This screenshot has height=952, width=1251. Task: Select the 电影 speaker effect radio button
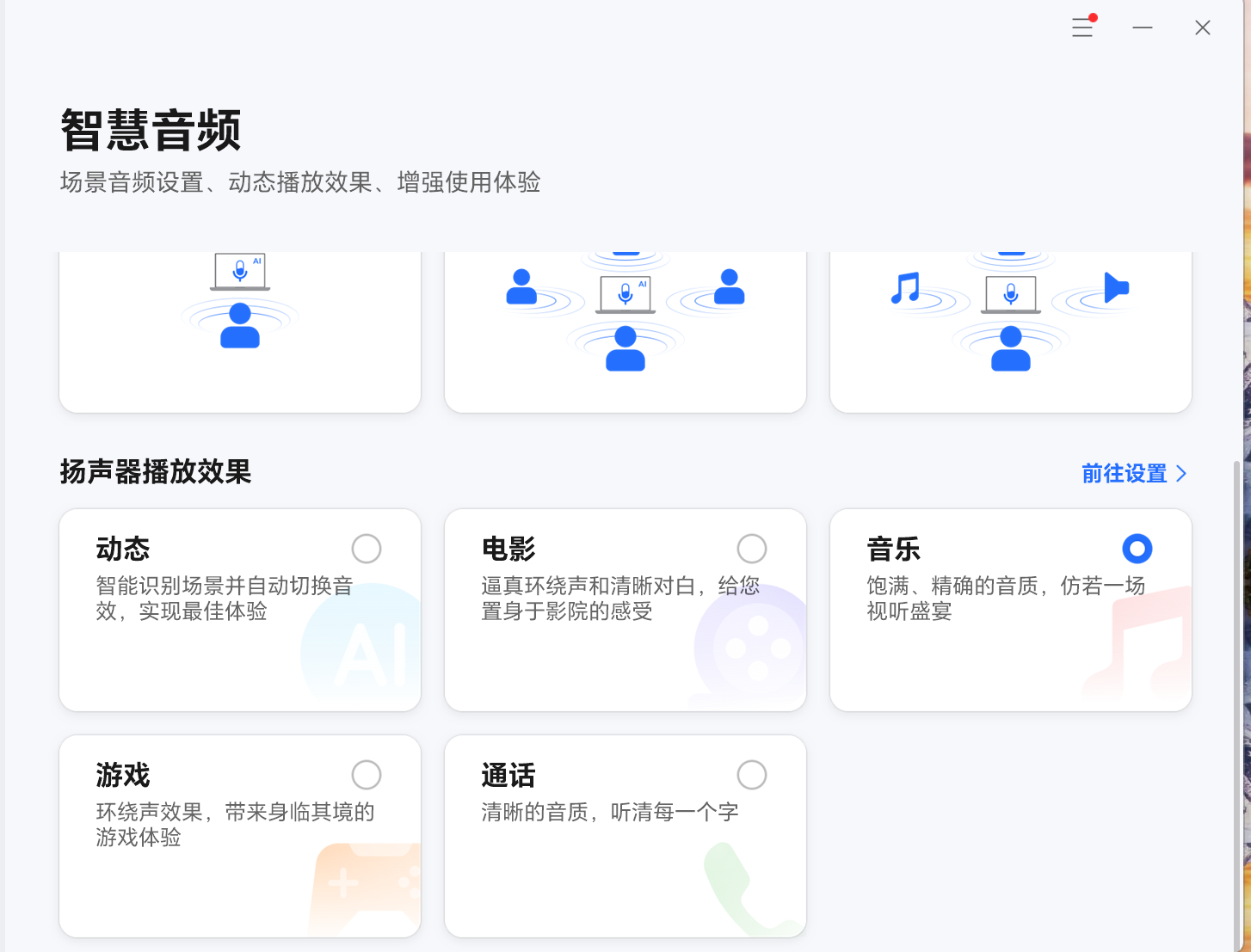(x=752, y=549)
